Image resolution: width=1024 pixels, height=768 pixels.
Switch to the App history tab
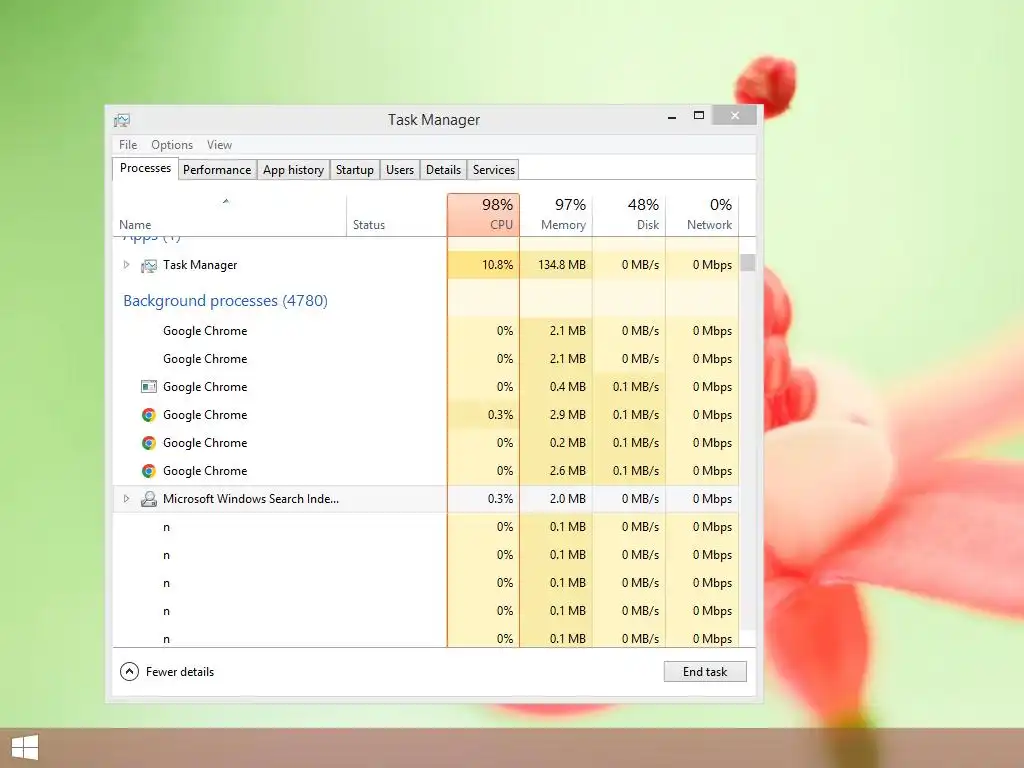(293, 170)
